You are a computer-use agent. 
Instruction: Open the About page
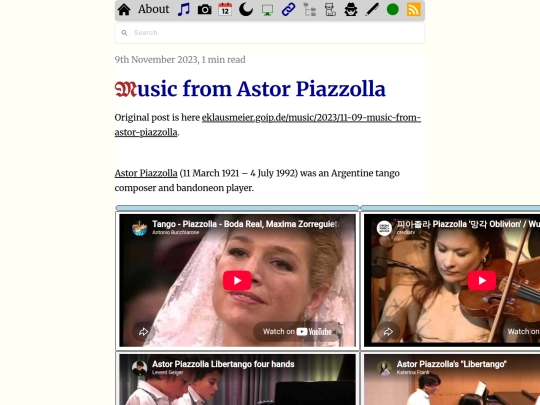coord(154,9)
